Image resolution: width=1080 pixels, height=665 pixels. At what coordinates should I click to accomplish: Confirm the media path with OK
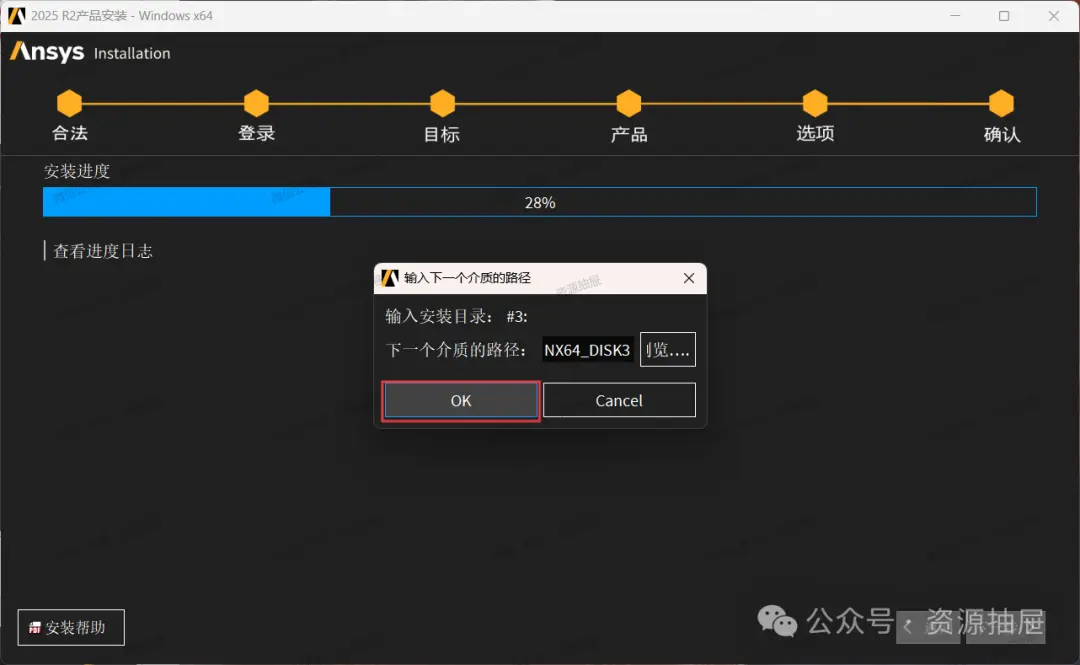(461, 400)
